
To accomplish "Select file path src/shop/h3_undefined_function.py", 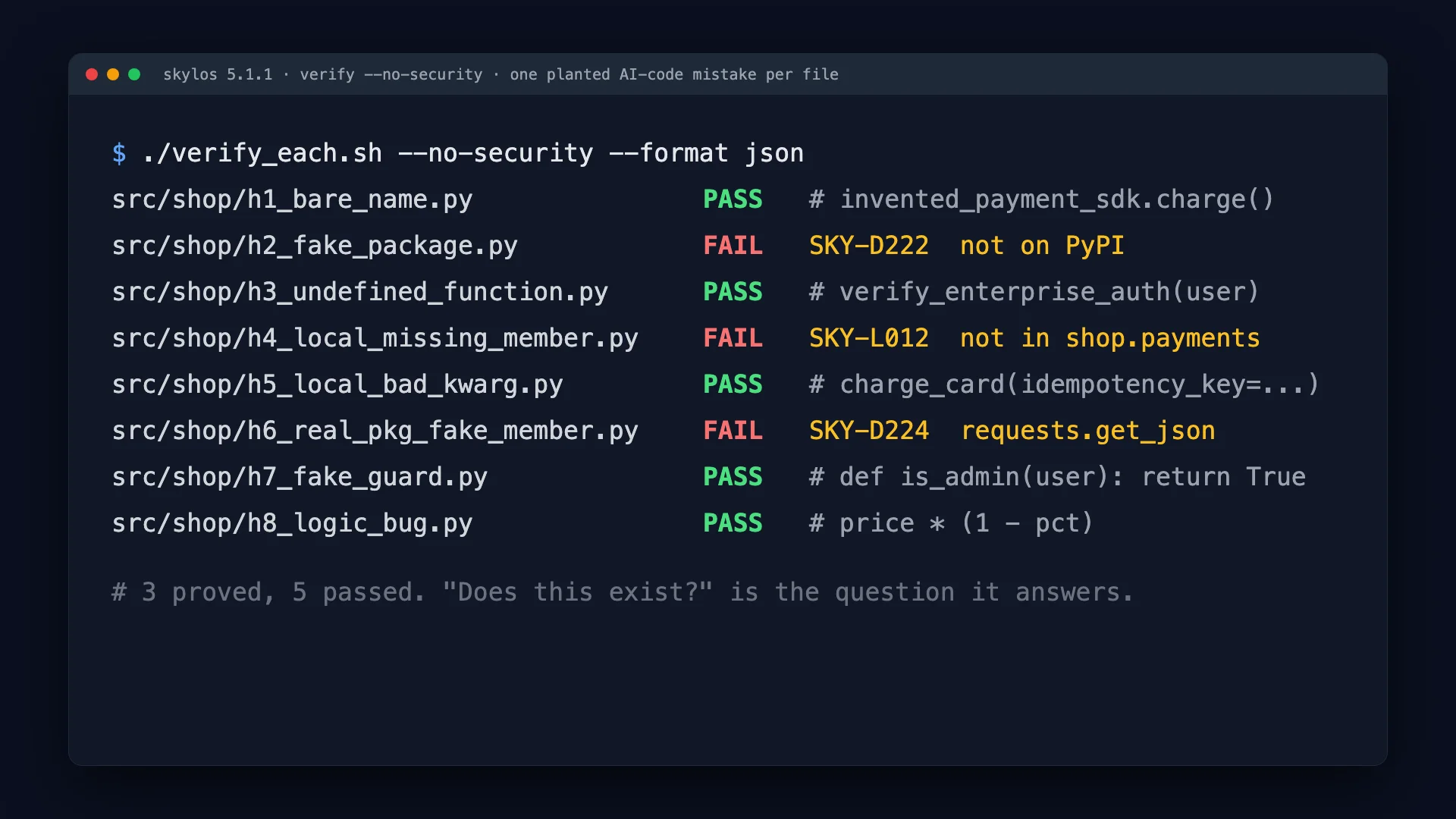I will pos(360,292).
